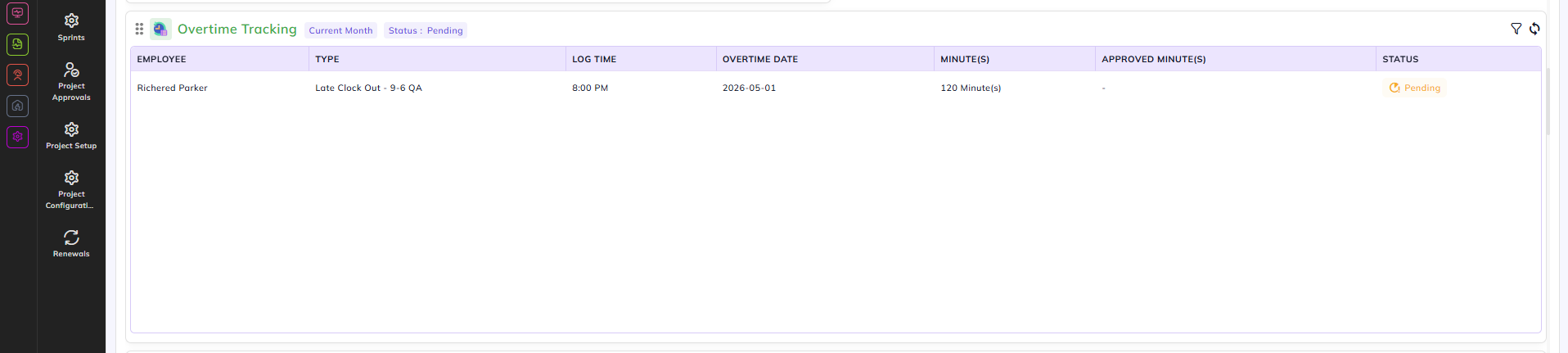
Task: Grab the Overtime Tracking widget drag handle
Action: [139, 29]
